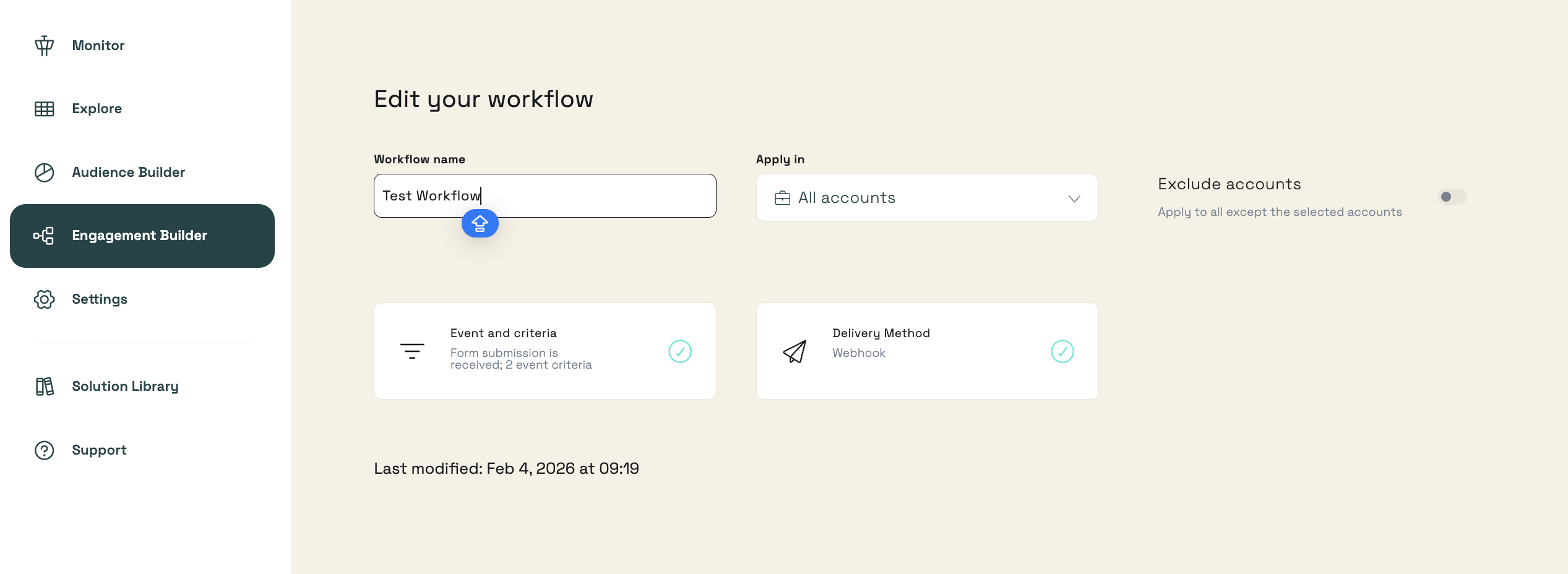
Task: Click the Monitor tower icon
Action: click(x=44, y=46)
